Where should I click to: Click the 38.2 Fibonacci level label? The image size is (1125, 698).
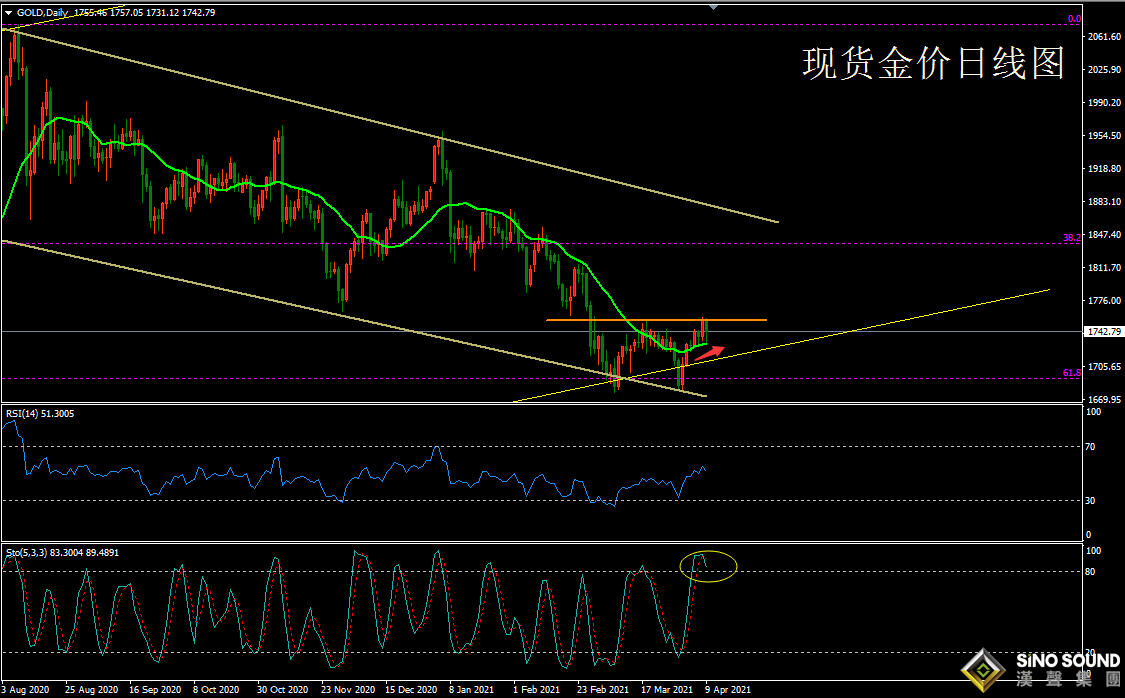click(x=1071, y=238)
